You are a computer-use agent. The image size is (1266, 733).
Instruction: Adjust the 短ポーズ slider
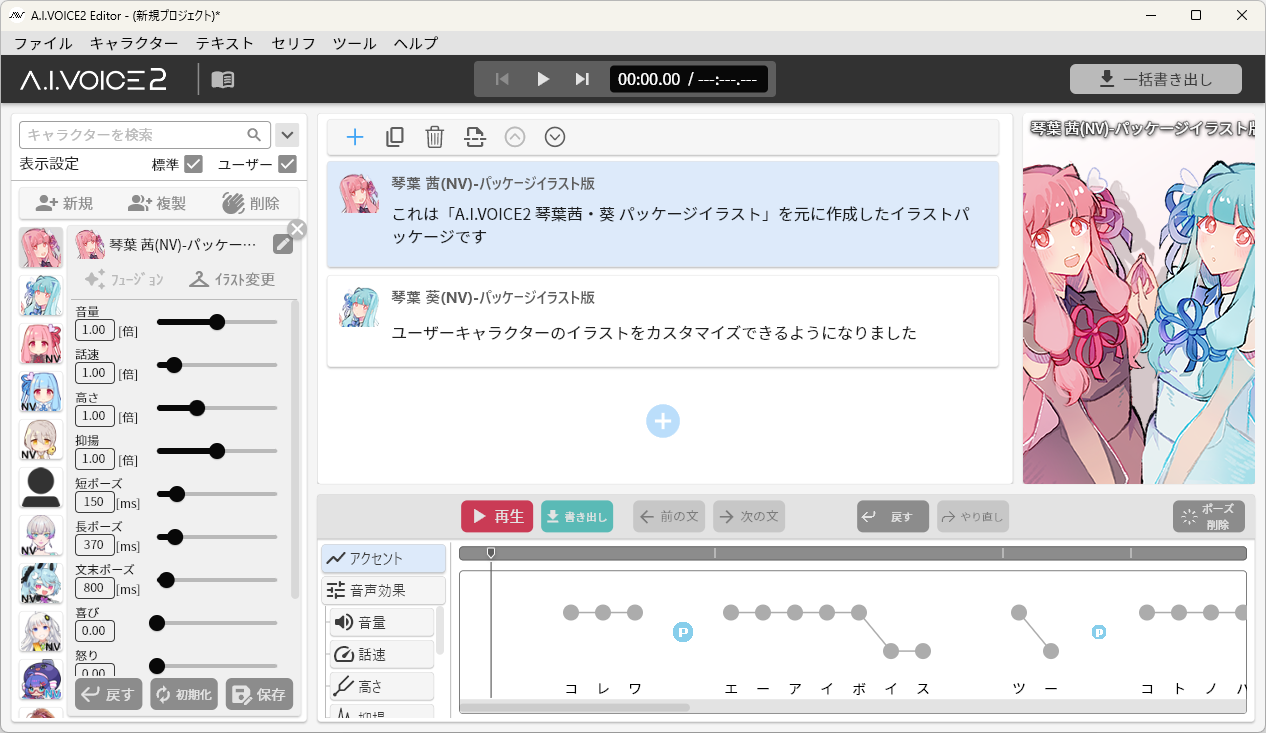(217, 494)
